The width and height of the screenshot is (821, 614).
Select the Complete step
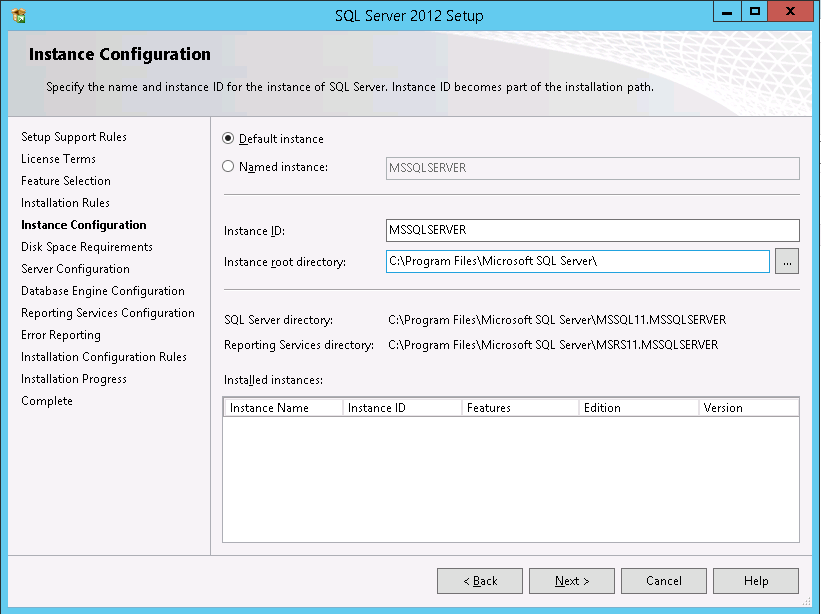pyautogui.click(x=47, y=401)
